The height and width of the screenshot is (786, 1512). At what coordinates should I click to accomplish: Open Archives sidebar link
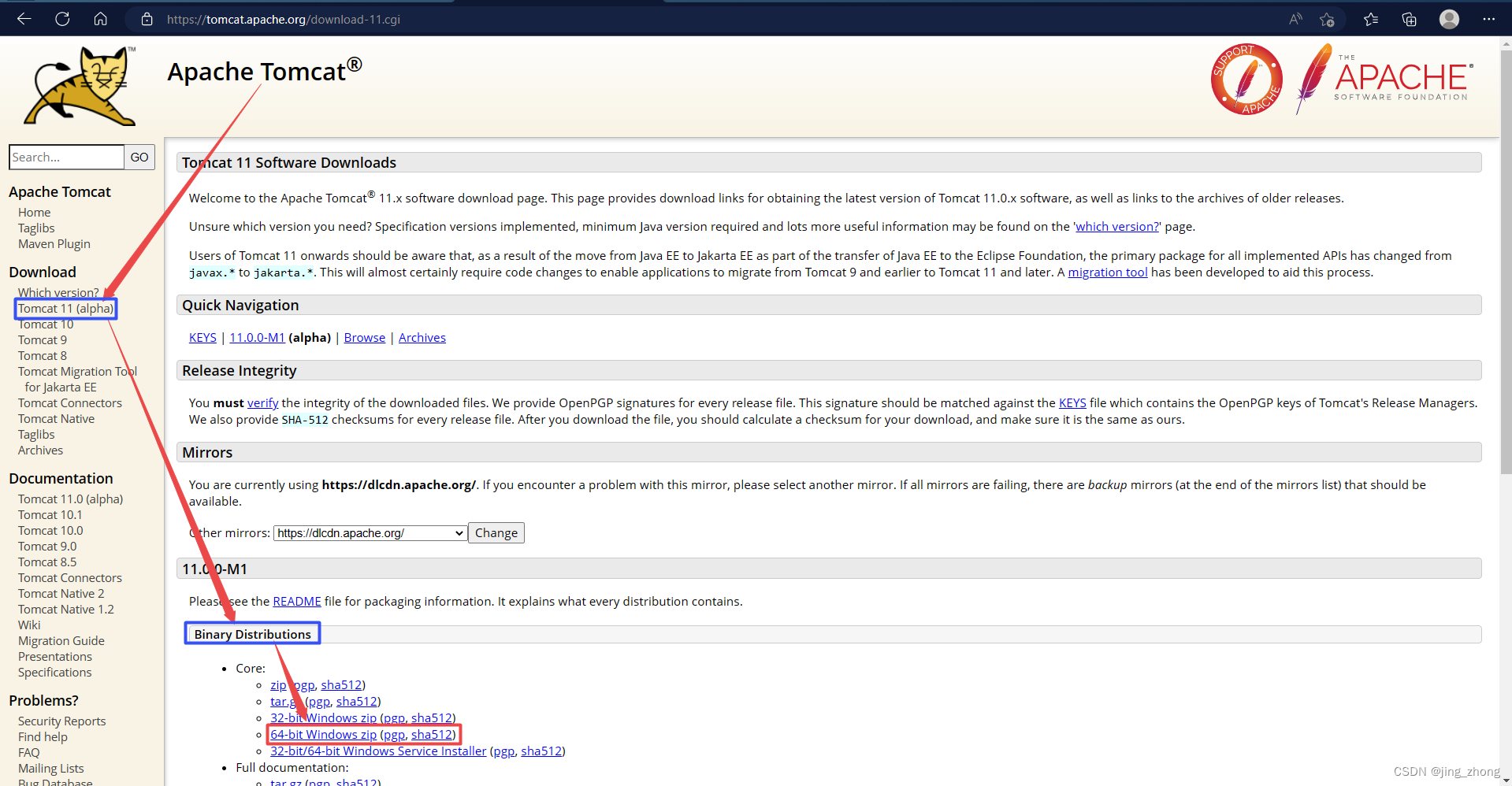point(40,450)
